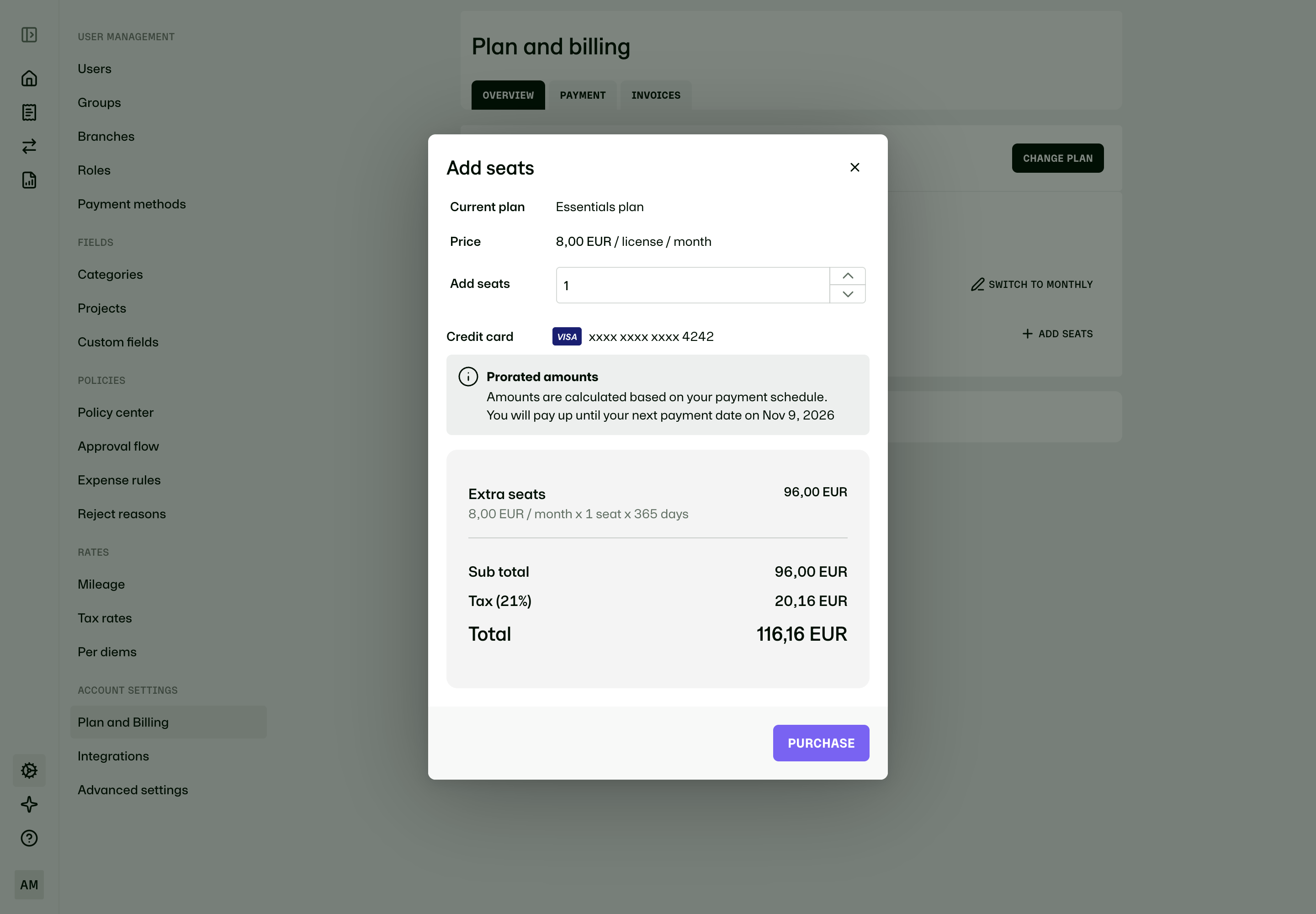
Task: Confirm with the Purchase button
Action: (x=821, y=743)
